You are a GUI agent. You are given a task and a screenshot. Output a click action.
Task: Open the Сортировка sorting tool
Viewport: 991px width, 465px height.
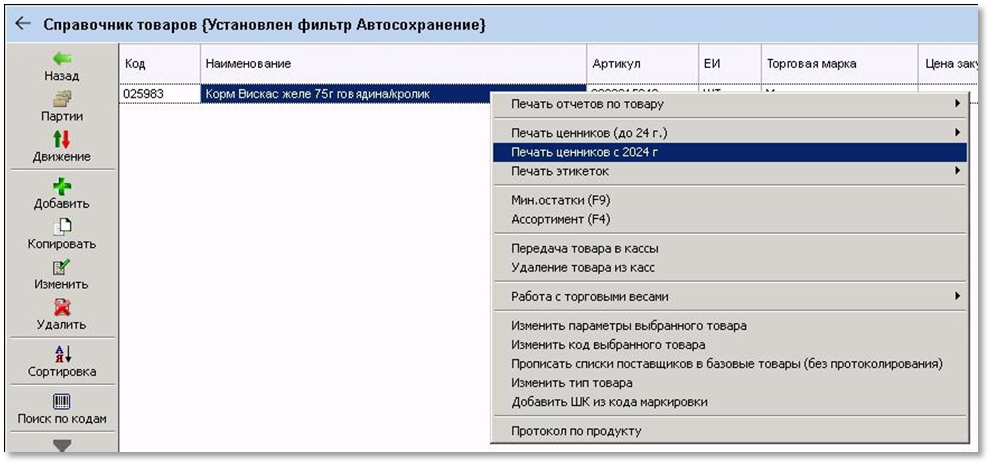(x=62, y=354)
